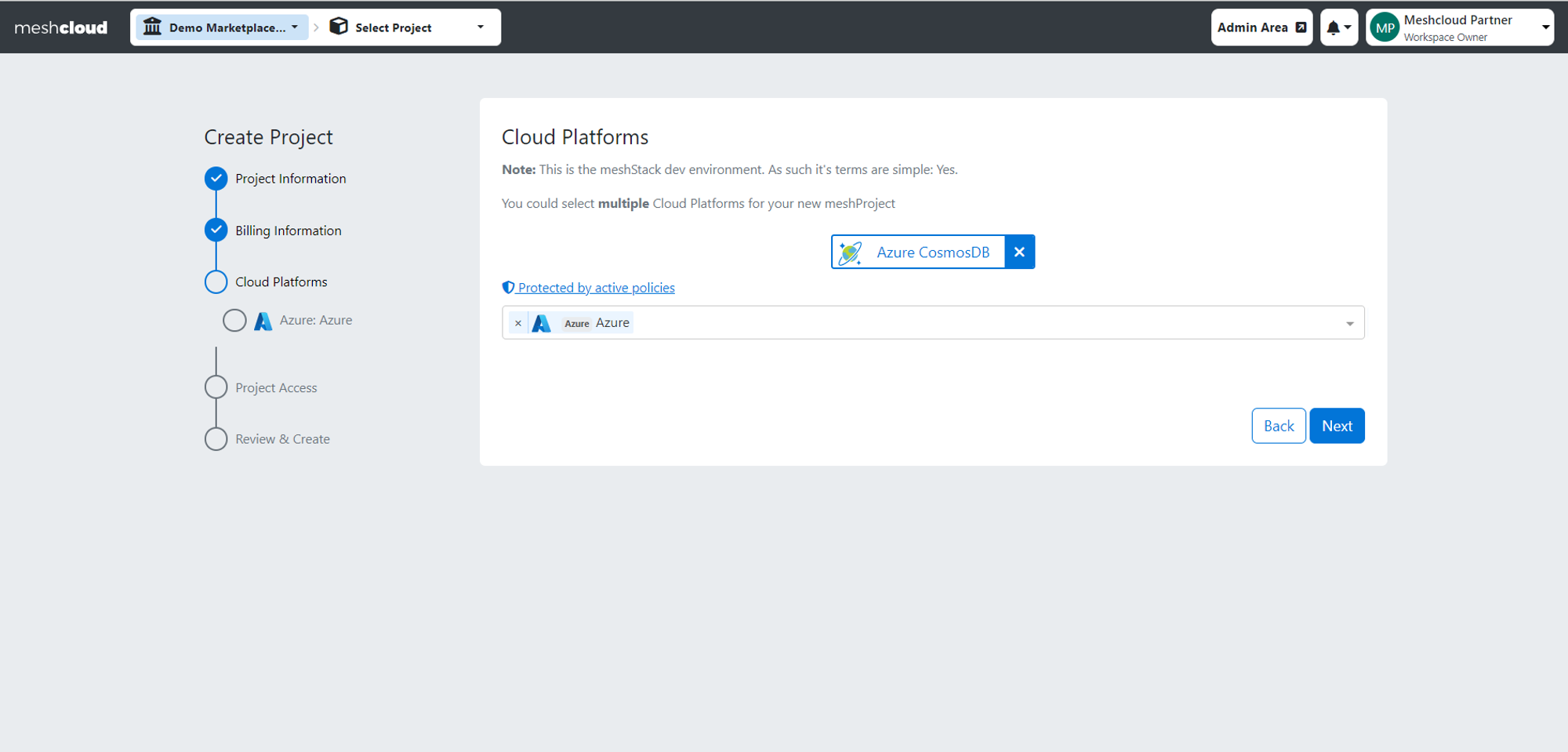This screenshot has width=1568, height=752.
Task: Click the project cube icon
Action: pyautogui.click(x=339, y=27)
